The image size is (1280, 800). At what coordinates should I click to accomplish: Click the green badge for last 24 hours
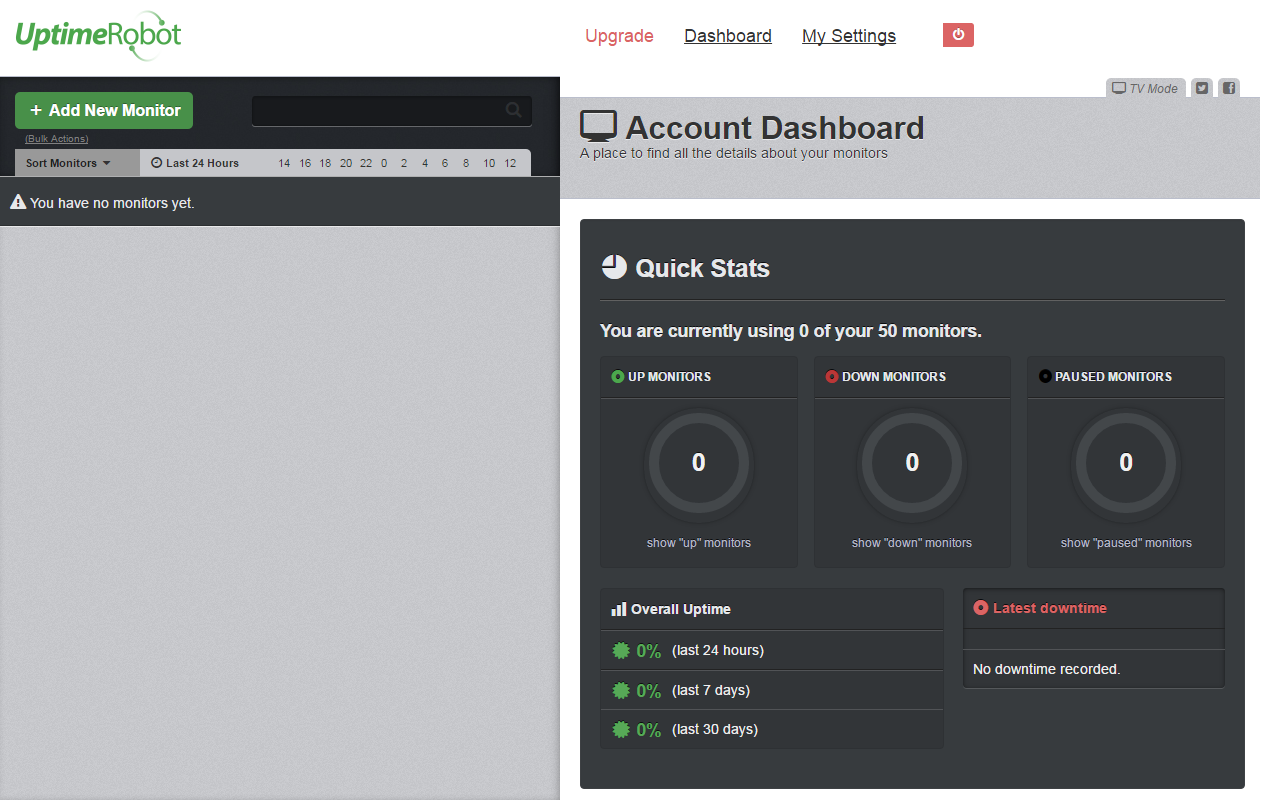pyautogui.click(x=621, y=650)
